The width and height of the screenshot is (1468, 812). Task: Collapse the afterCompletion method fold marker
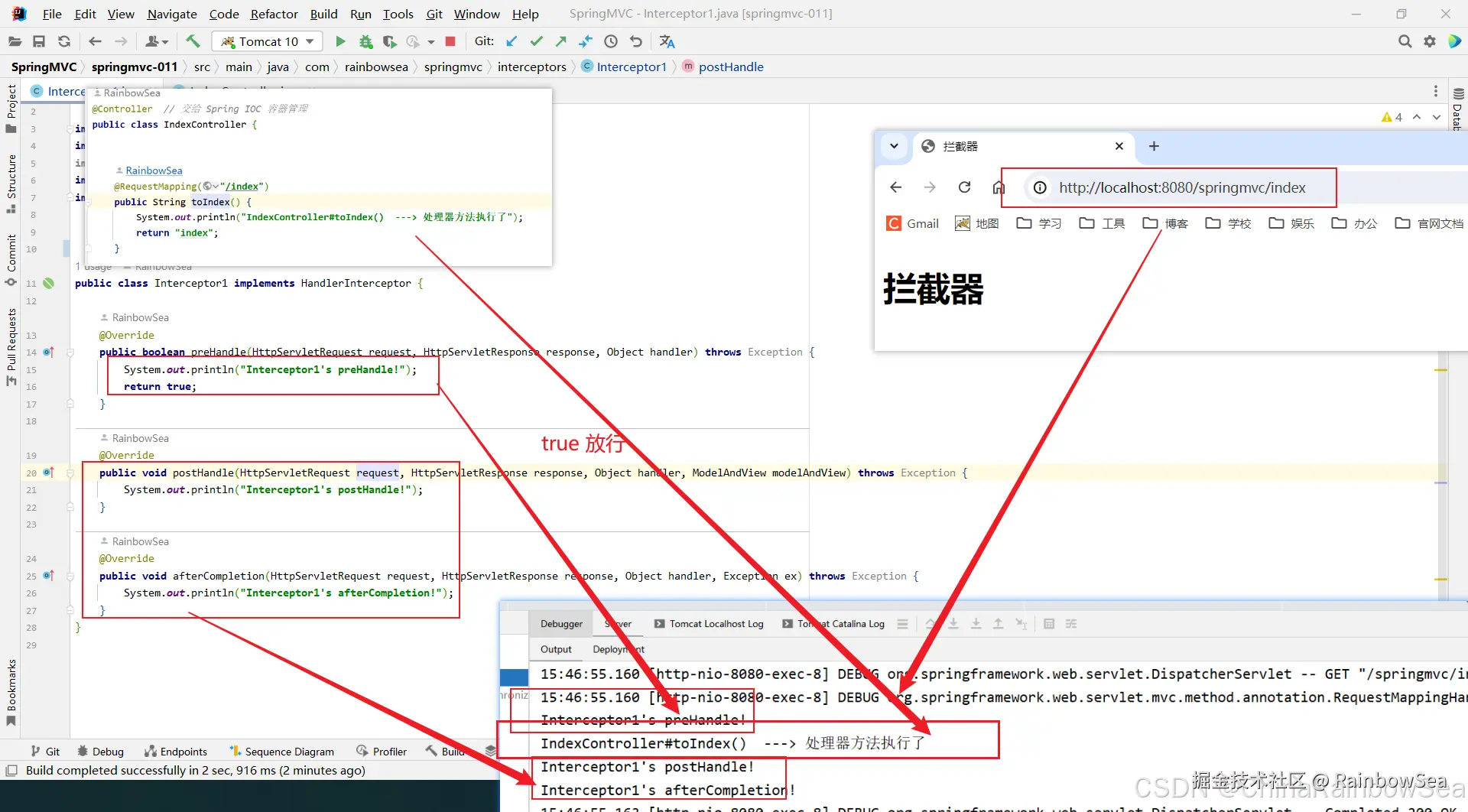click(x=70, y=577)
